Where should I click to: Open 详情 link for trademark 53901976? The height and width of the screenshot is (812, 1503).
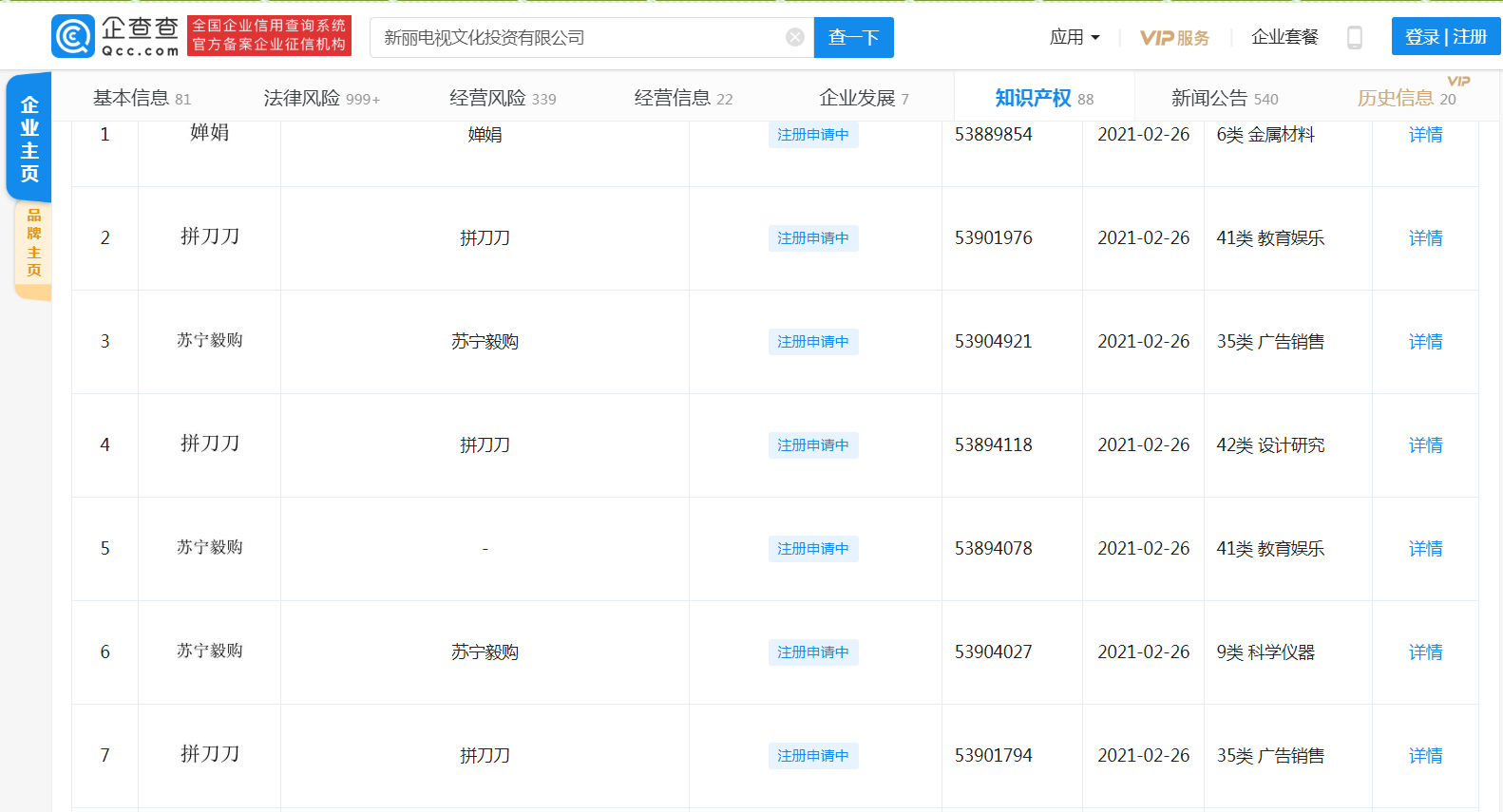[x=1425, y=237]
